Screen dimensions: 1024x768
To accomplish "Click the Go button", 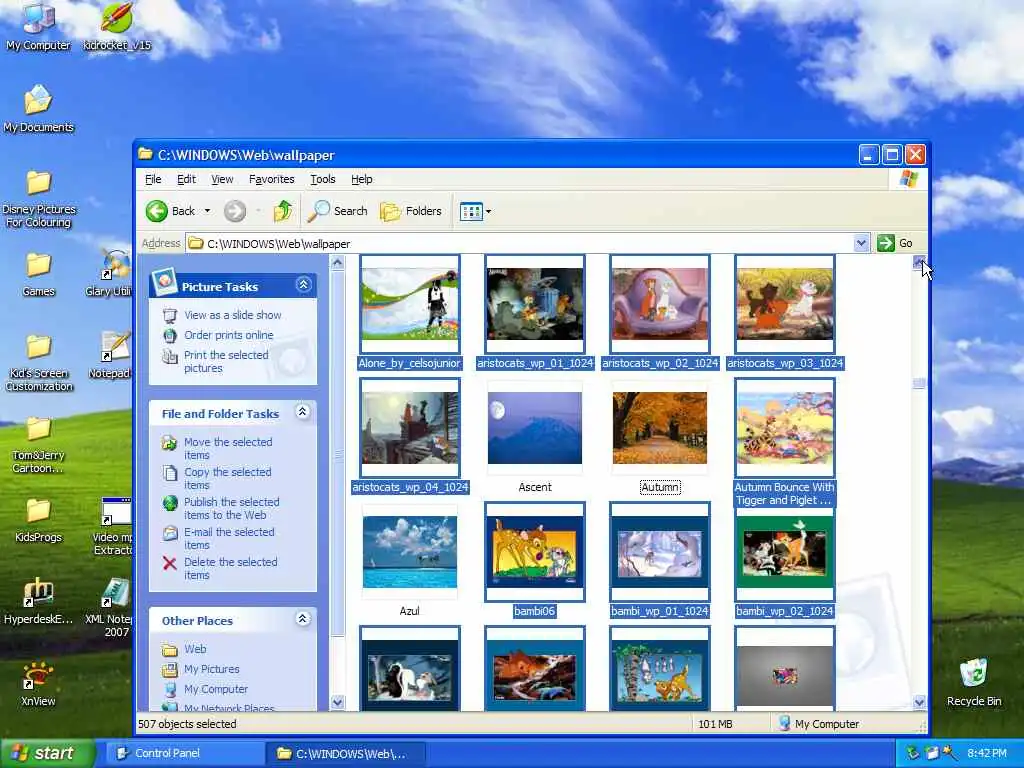I will pos(895,243).
